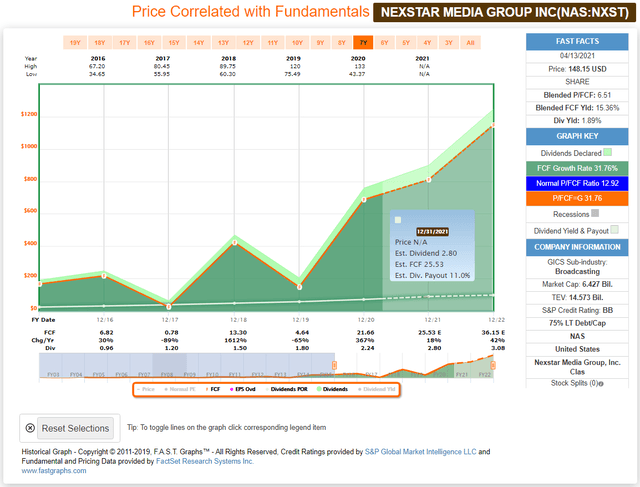640x487 pixels.
Task: Click the Dividends Declared light green swatch
Action: (x=607, y=152)
